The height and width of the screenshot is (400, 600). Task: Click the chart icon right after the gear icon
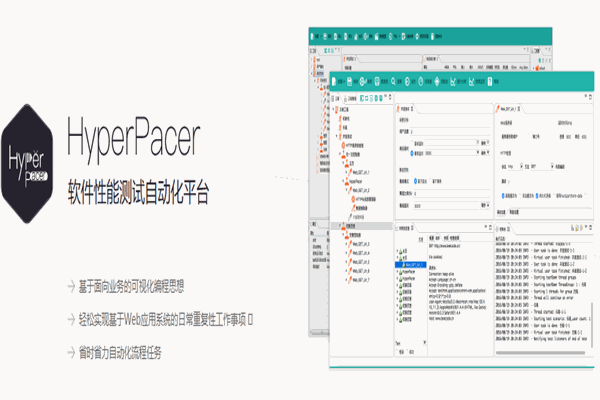(x=453, y=81)
